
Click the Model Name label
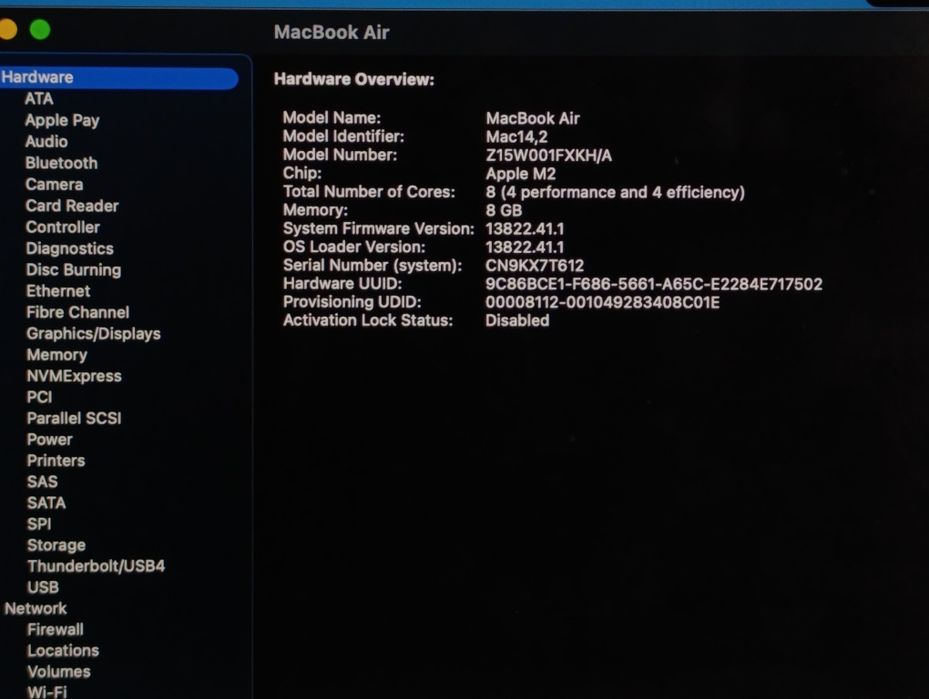[332, 117]
